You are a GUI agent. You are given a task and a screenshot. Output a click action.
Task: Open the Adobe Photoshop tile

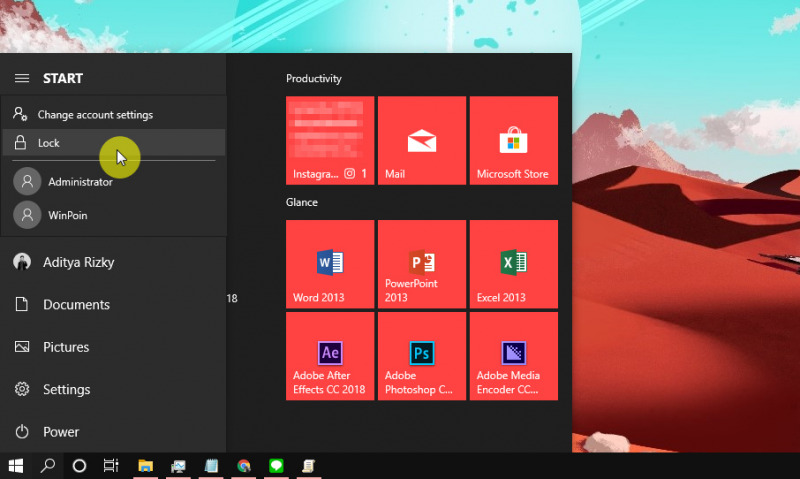coord(422,356)
